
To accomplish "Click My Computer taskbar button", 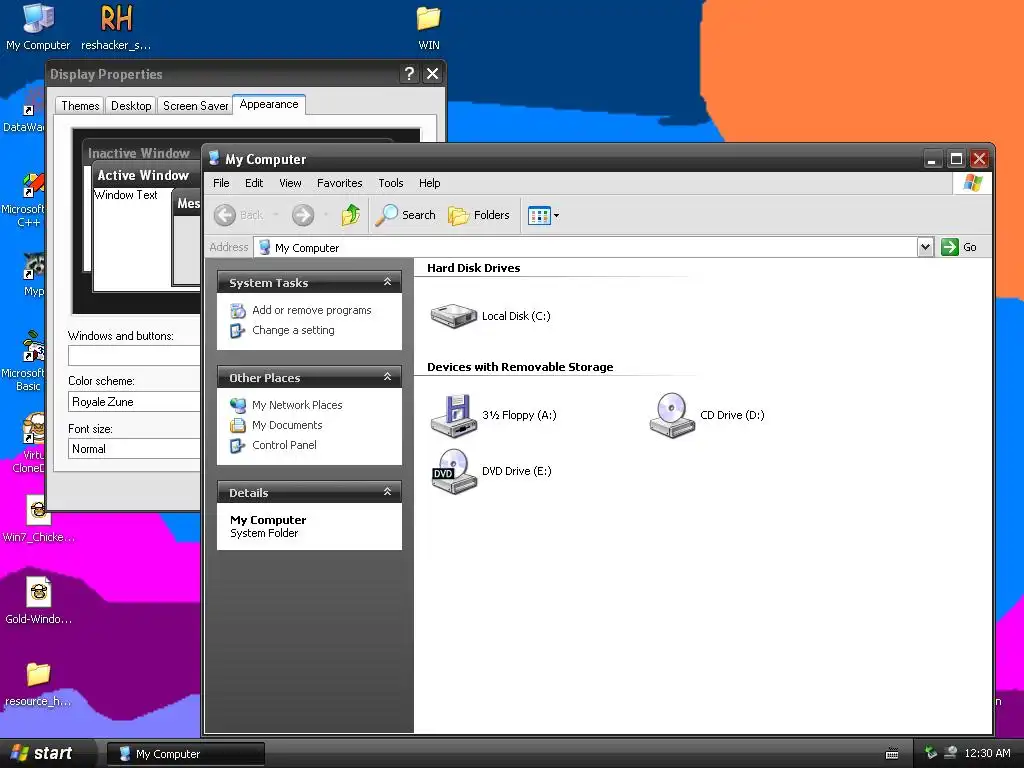I will [x=186, y=754].
